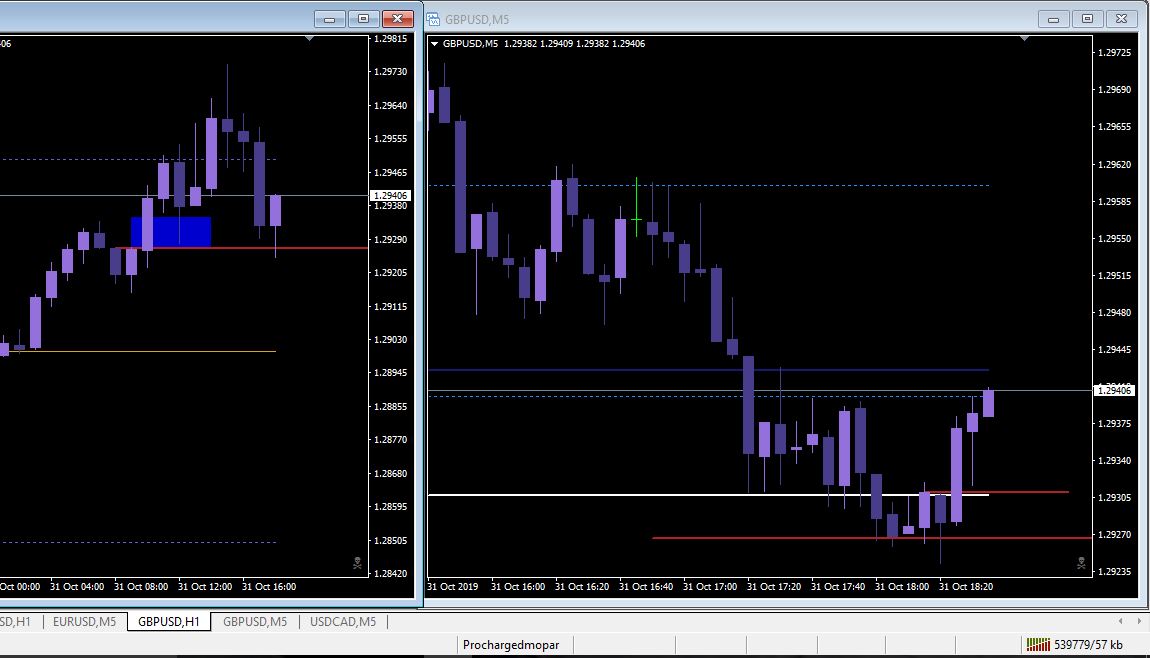Click price level 1.29550 on the M5 scale

pyautogui.click(x=1114, y=238)
